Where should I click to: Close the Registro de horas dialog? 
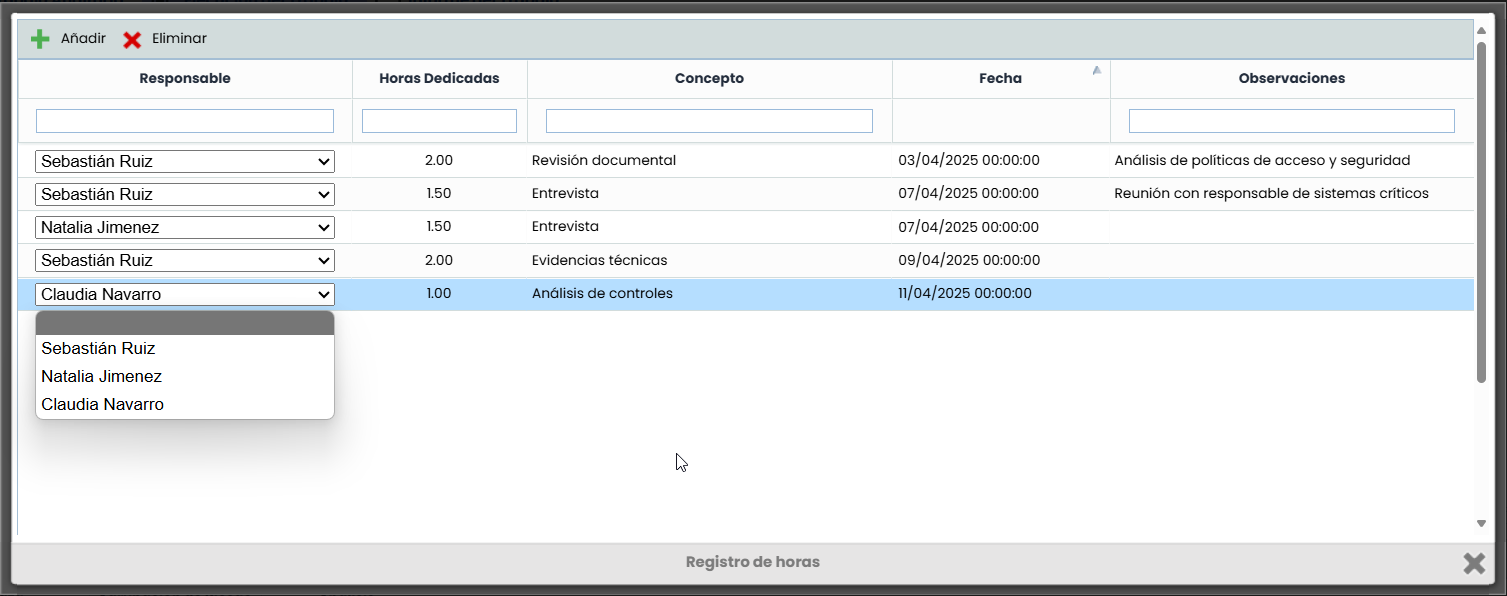click(1473, 563)
